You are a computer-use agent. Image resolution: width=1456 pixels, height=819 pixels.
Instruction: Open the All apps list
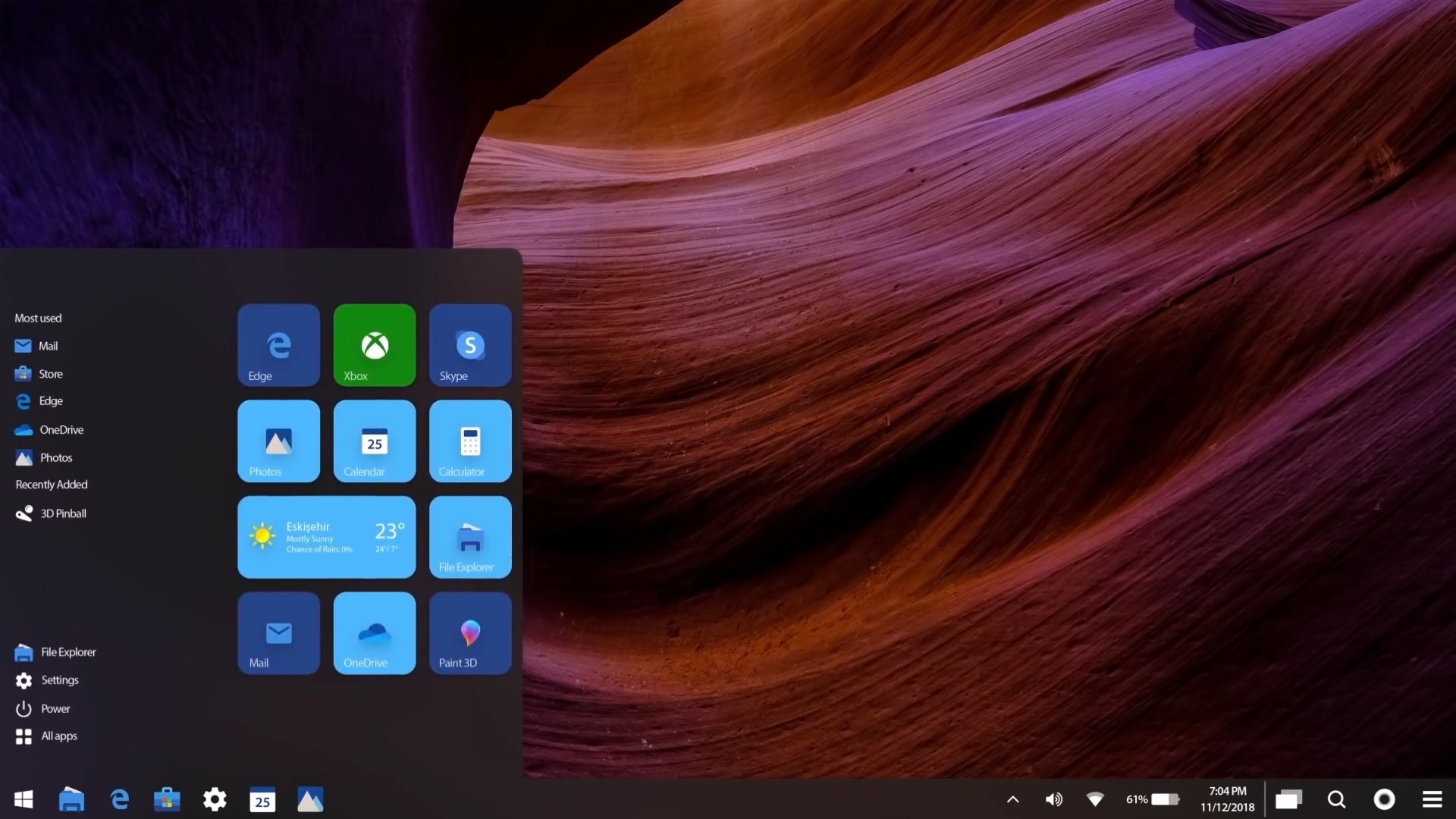coord(58,736)
